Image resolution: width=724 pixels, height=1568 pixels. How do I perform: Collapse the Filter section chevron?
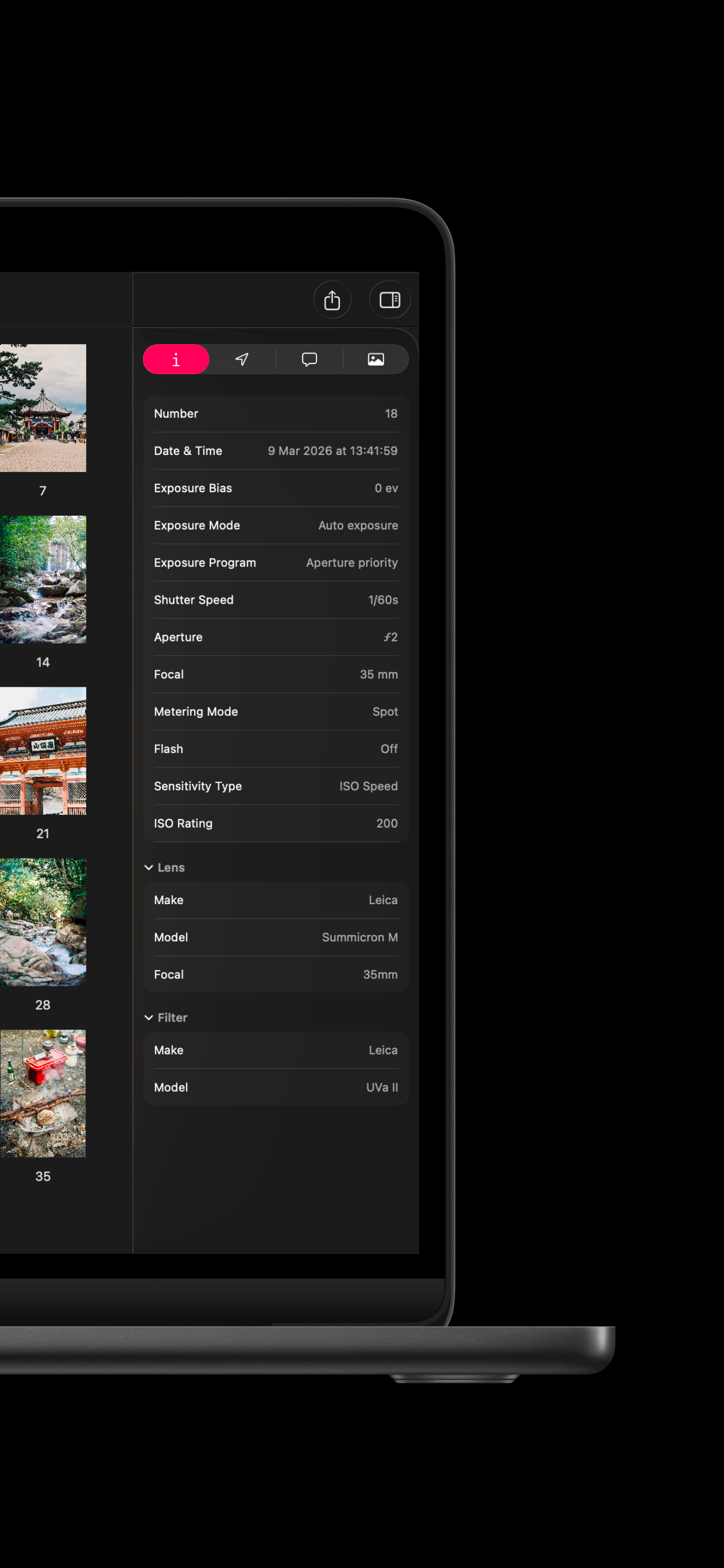149,1018
